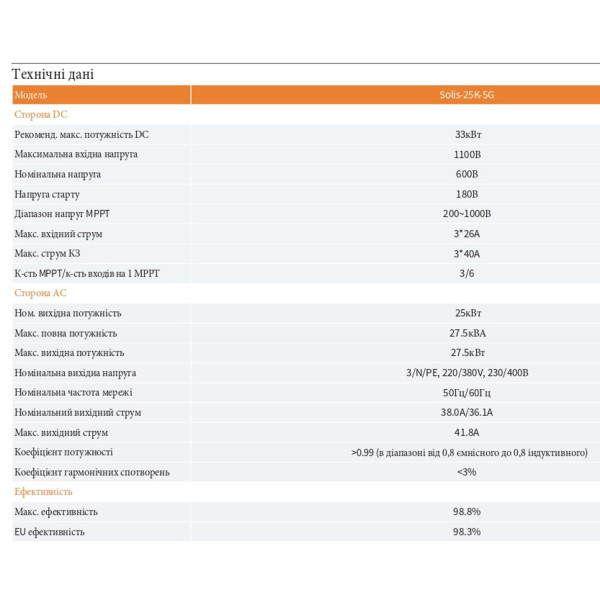Select the 'Макс. вхідний струм' label

58,234
